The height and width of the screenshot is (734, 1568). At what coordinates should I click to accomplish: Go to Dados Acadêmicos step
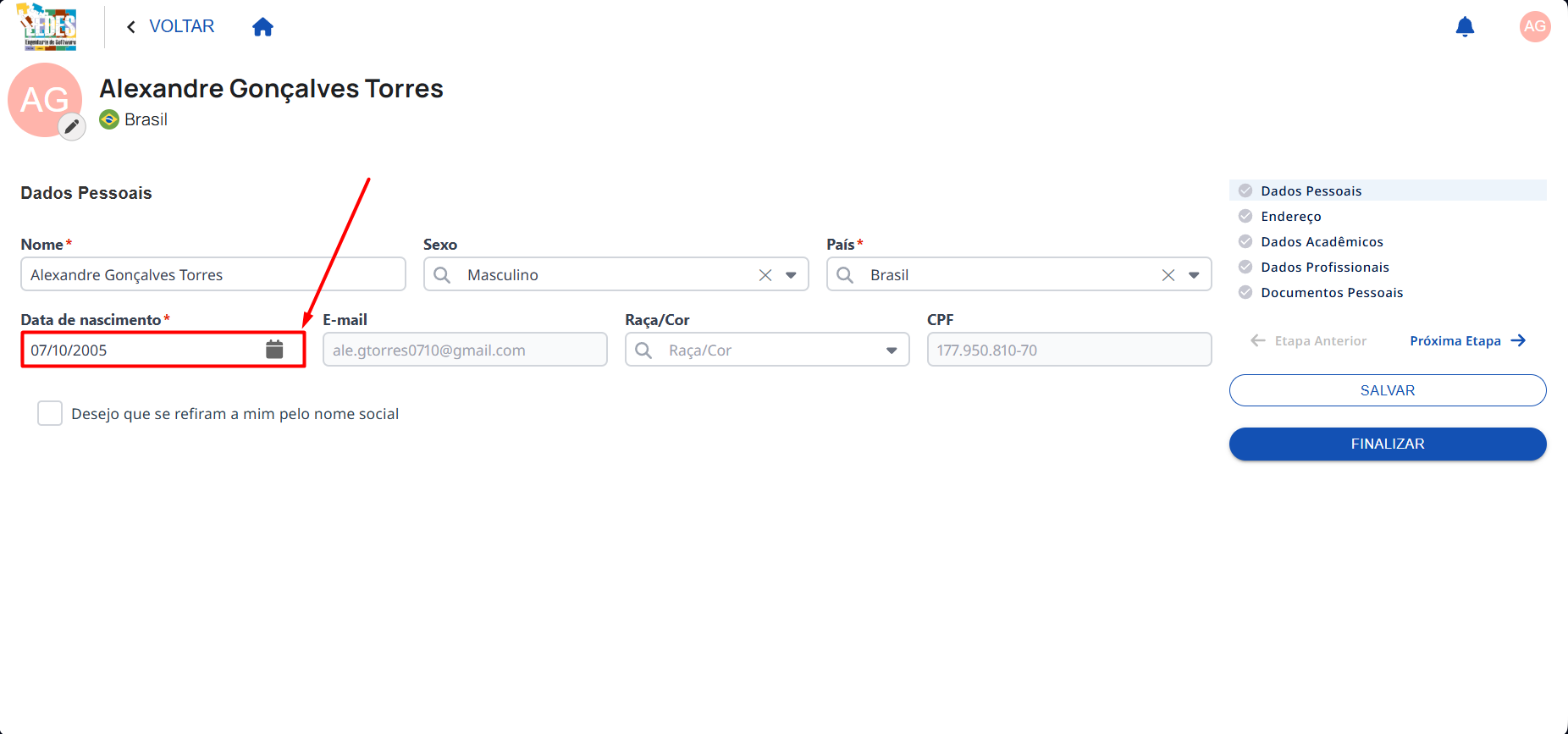click(1322, 241)
